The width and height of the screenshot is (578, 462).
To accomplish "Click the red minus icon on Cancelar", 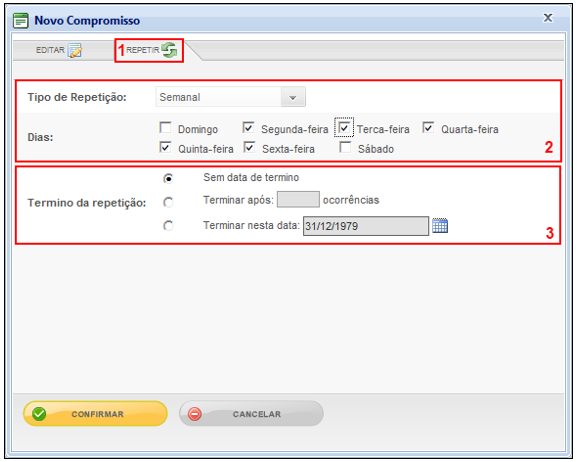I will [195, 414].
